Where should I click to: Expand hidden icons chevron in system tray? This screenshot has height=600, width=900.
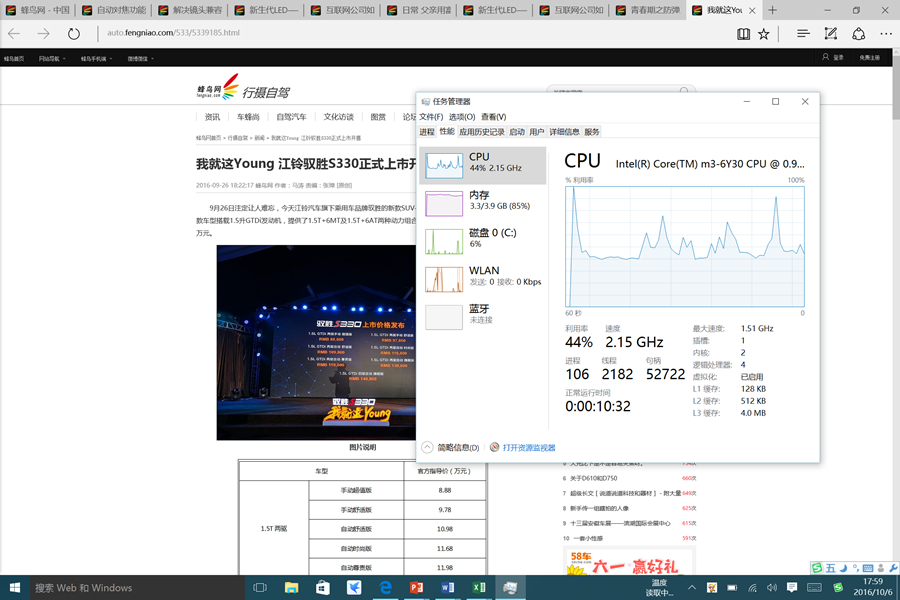click(x=691, y=587)
